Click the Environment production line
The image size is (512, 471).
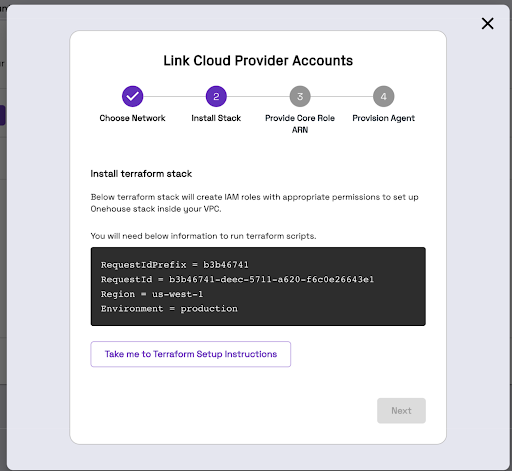tap(169, 309)
